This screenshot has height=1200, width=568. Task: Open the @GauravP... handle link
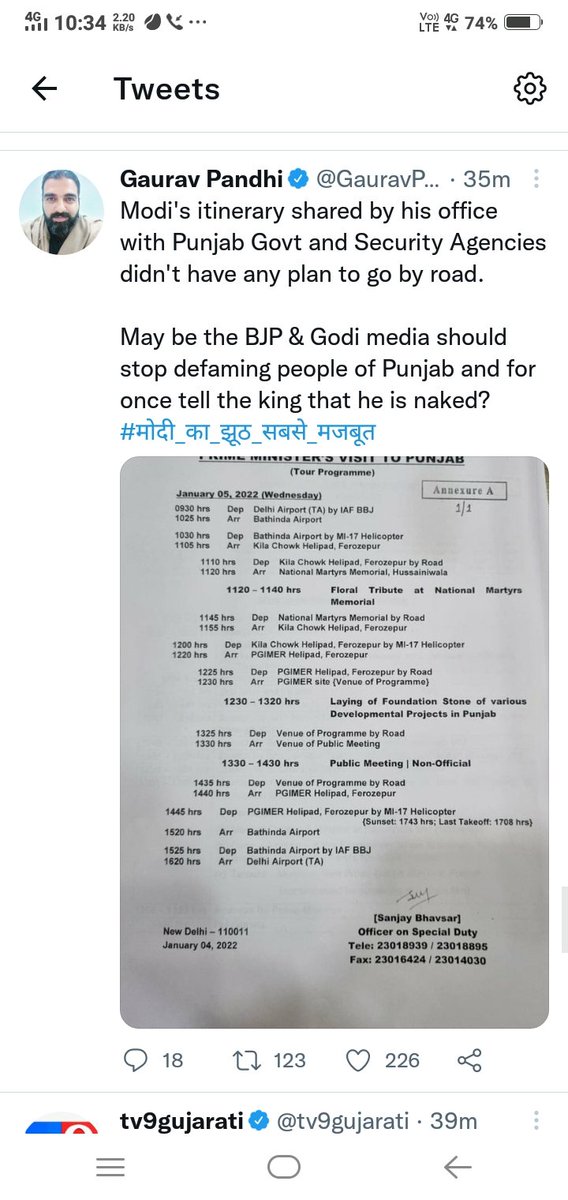point(377,179)
